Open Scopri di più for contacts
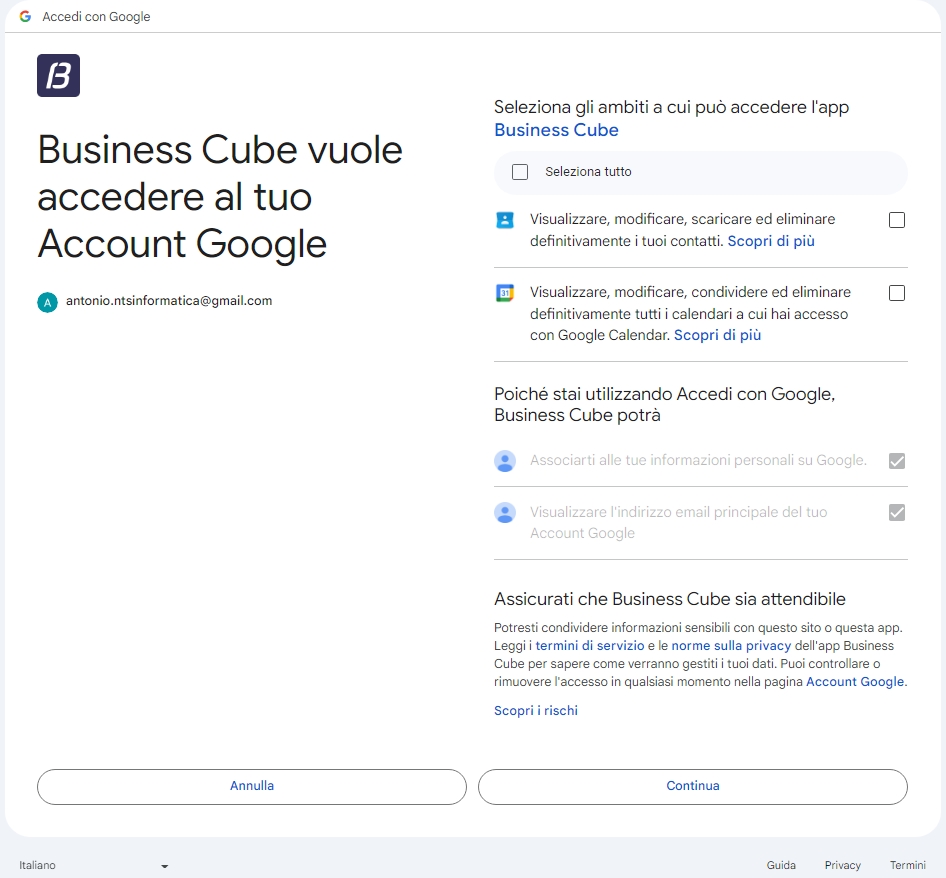Screen dimensions: 946x878 click(770, 241)
